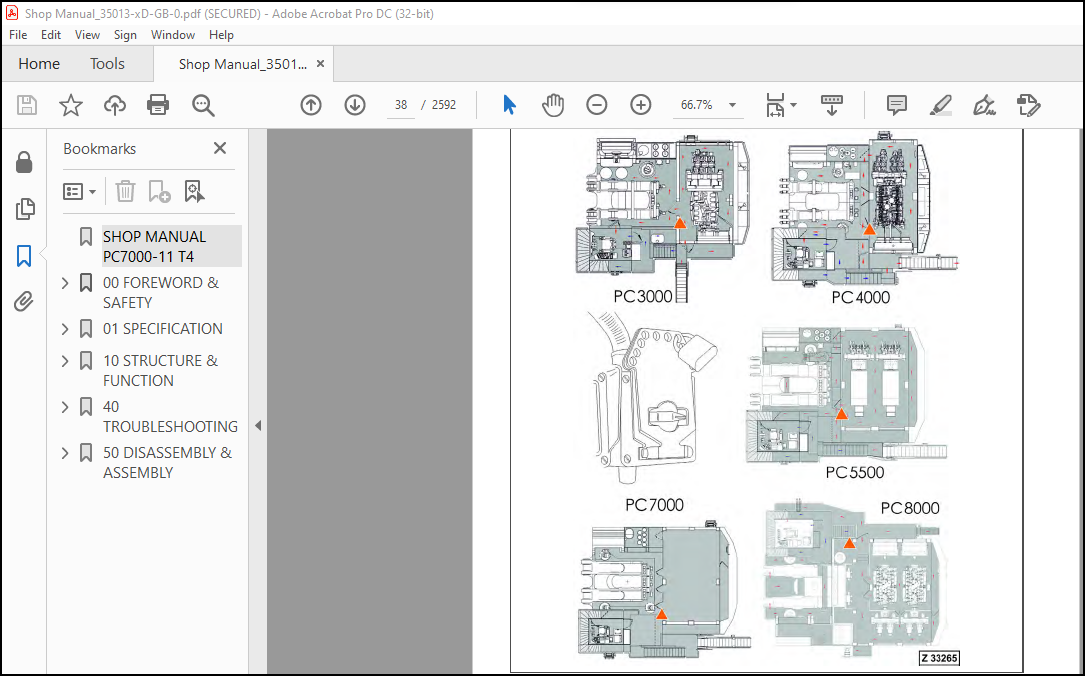The image size is (1085, 676).
Task: Open the File menu
Action: click(x=18, y=35)
